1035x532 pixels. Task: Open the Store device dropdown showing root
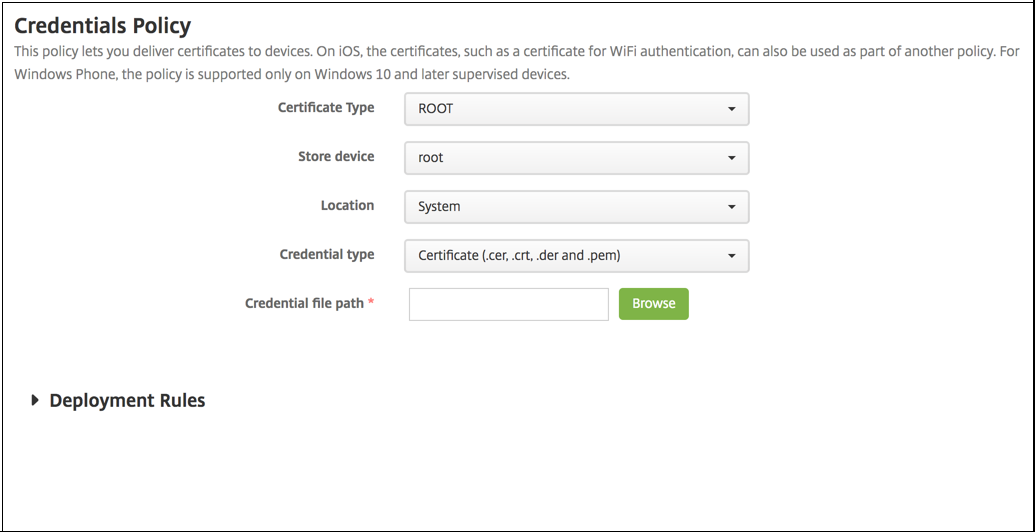576,158
